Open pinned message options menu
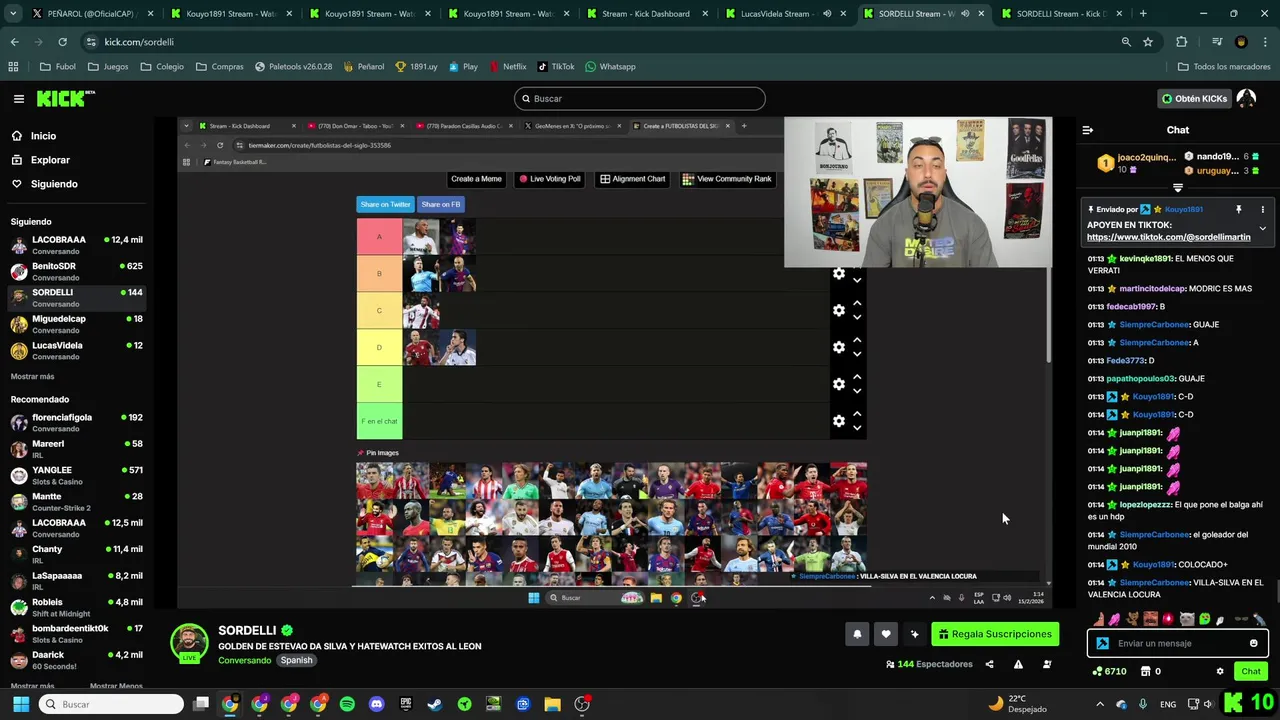1280x720 pixels. (x=1262, y=210)
